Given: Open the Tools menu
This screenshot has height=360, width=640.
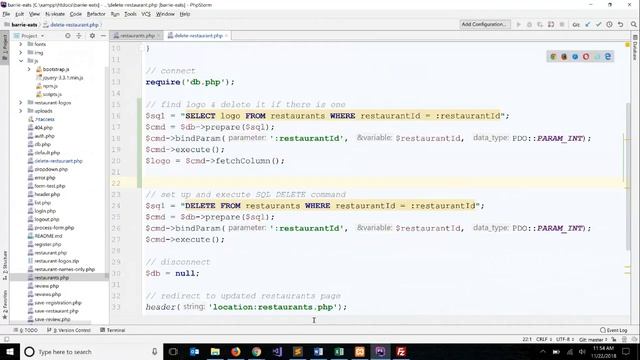Looking at the screenshot, I should (130, 14).
